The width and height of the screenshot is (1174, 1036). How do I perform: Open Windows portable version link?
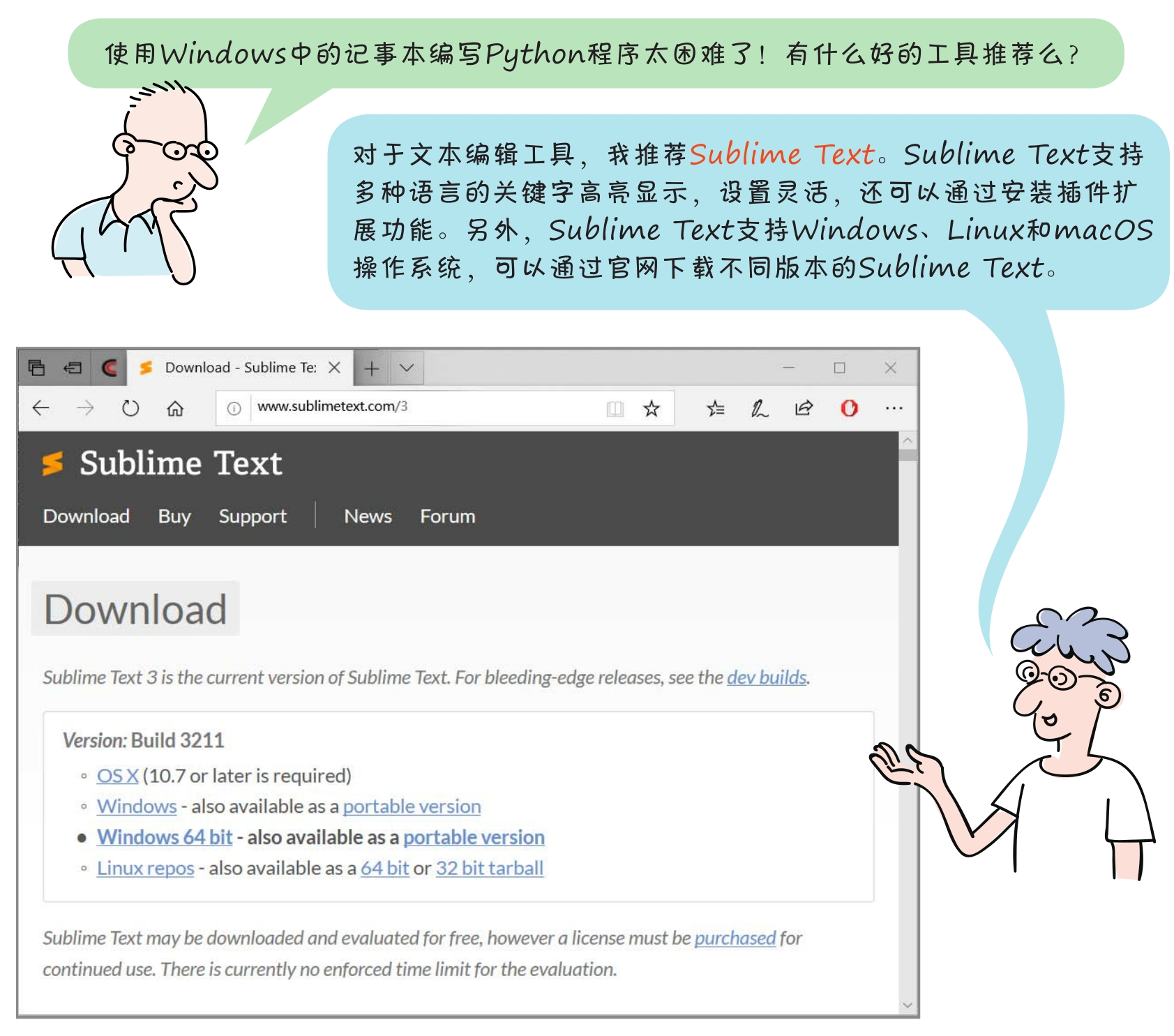pos(412,806)
